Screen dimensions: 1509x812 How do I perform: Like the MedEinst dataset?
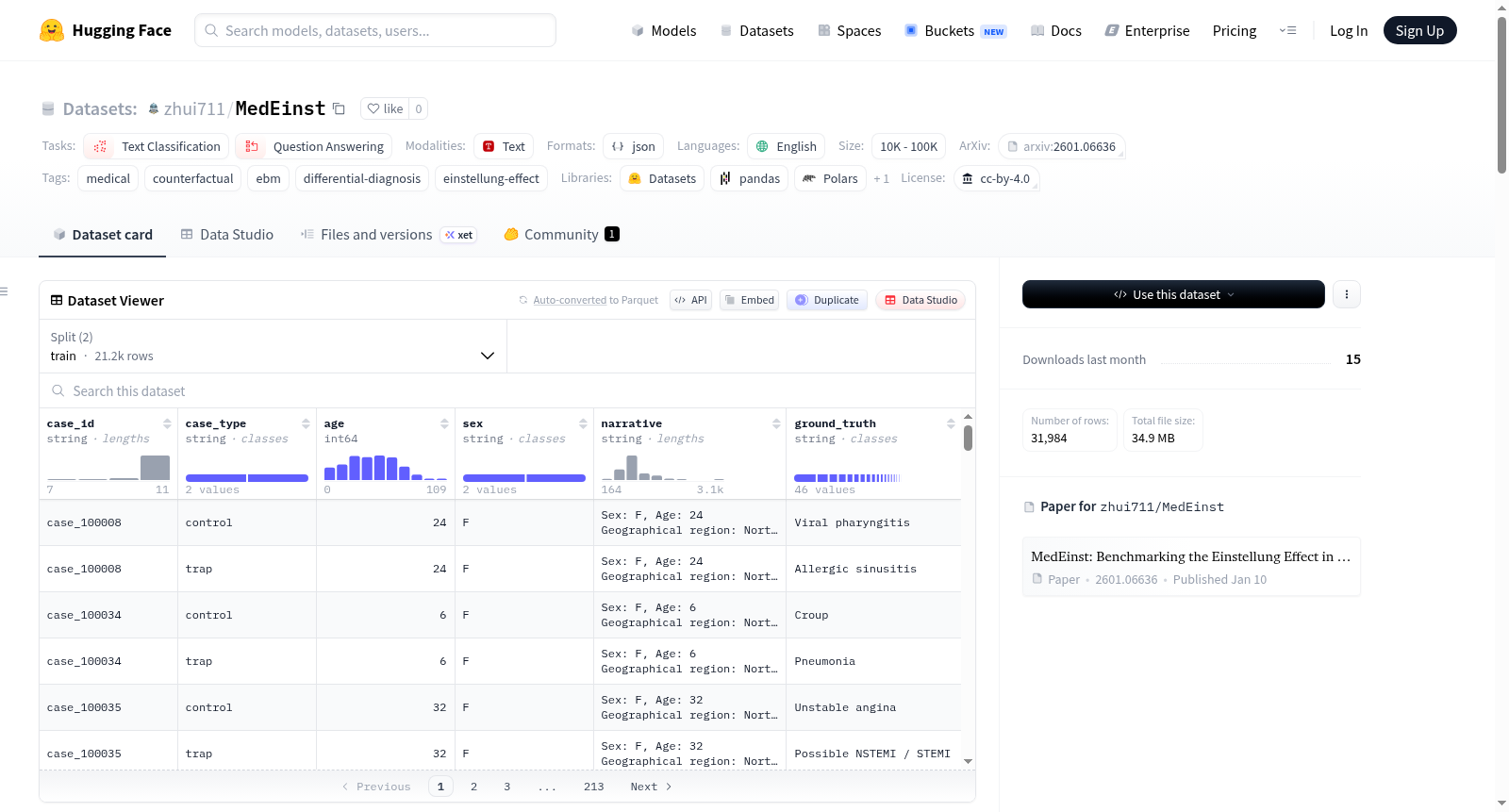pyautogui.click(x=385, y=108)
